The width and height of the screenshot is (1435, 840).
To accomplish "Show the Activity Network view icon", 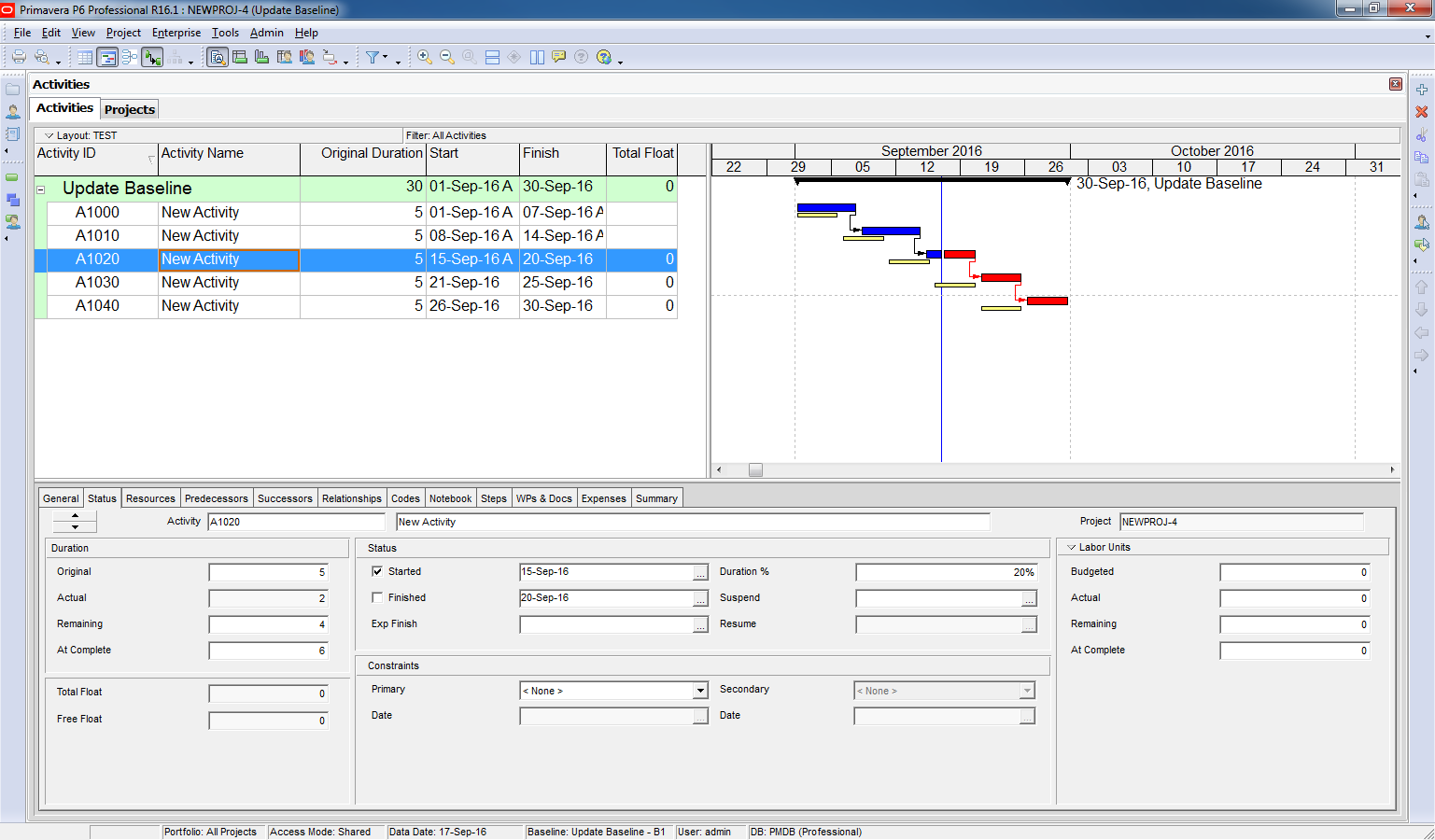I will pos(130,58).
